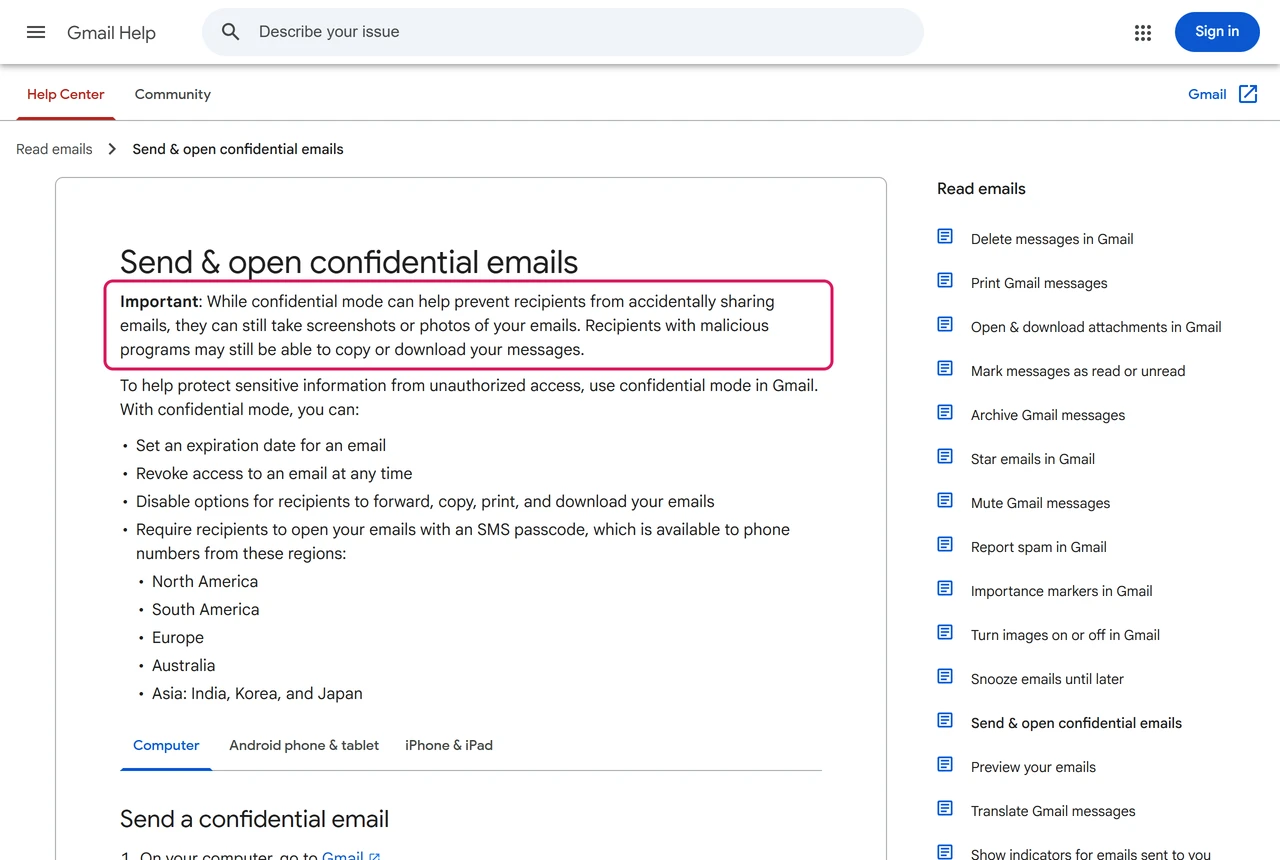Click the blue Sign in button

click(1217, 32)
